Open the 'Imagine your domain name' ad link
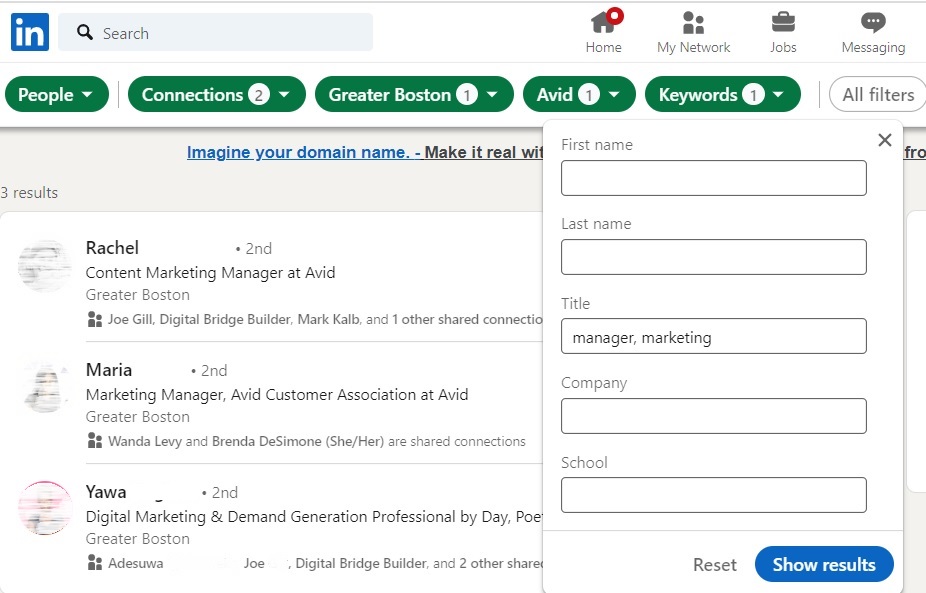 297,153
